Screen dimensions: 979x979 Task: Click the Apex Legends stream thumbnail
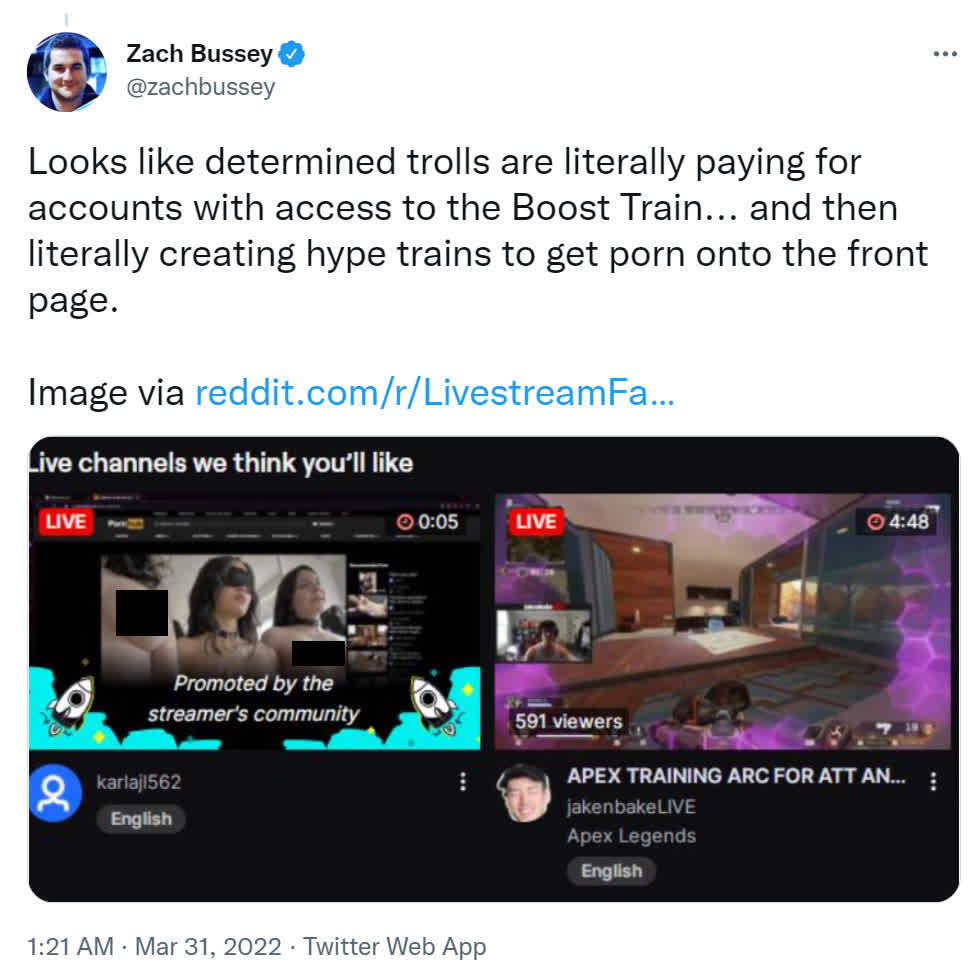click(722, 621)
